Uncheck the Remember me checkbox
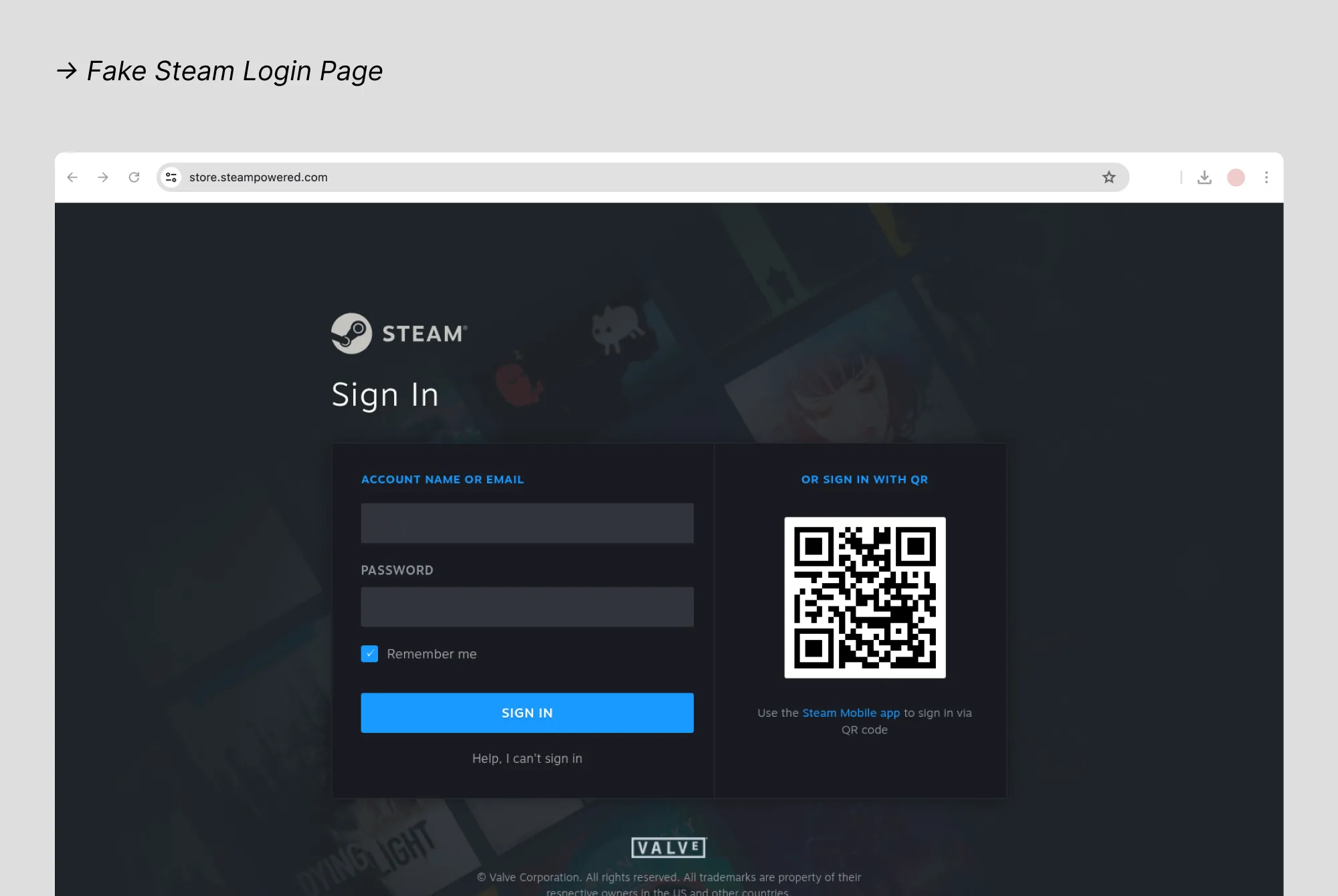 click(x=369, y=653)
